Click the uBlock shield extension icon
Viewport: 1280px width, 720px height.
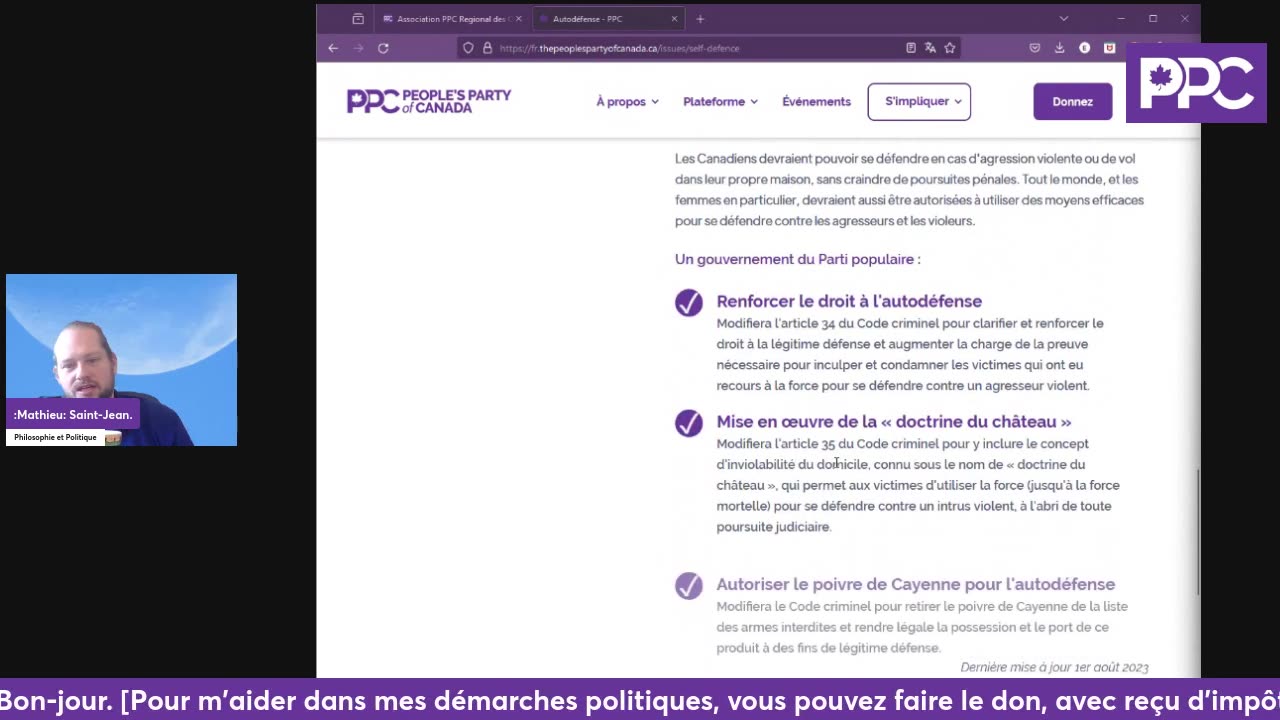(1109, 48)
